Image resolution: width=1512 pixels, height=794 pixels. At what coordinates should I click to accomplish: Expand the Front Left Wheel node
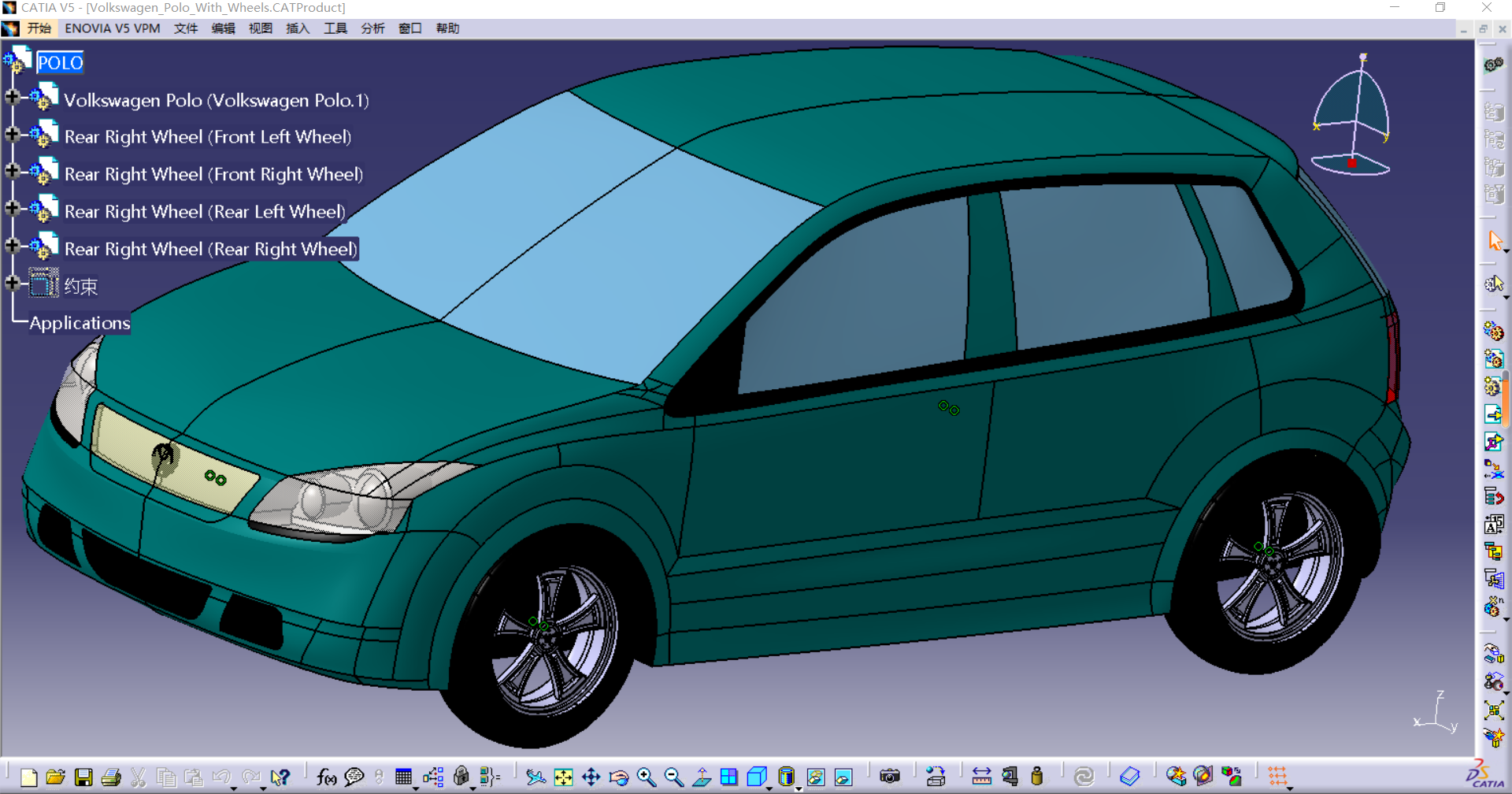point(13,134)
